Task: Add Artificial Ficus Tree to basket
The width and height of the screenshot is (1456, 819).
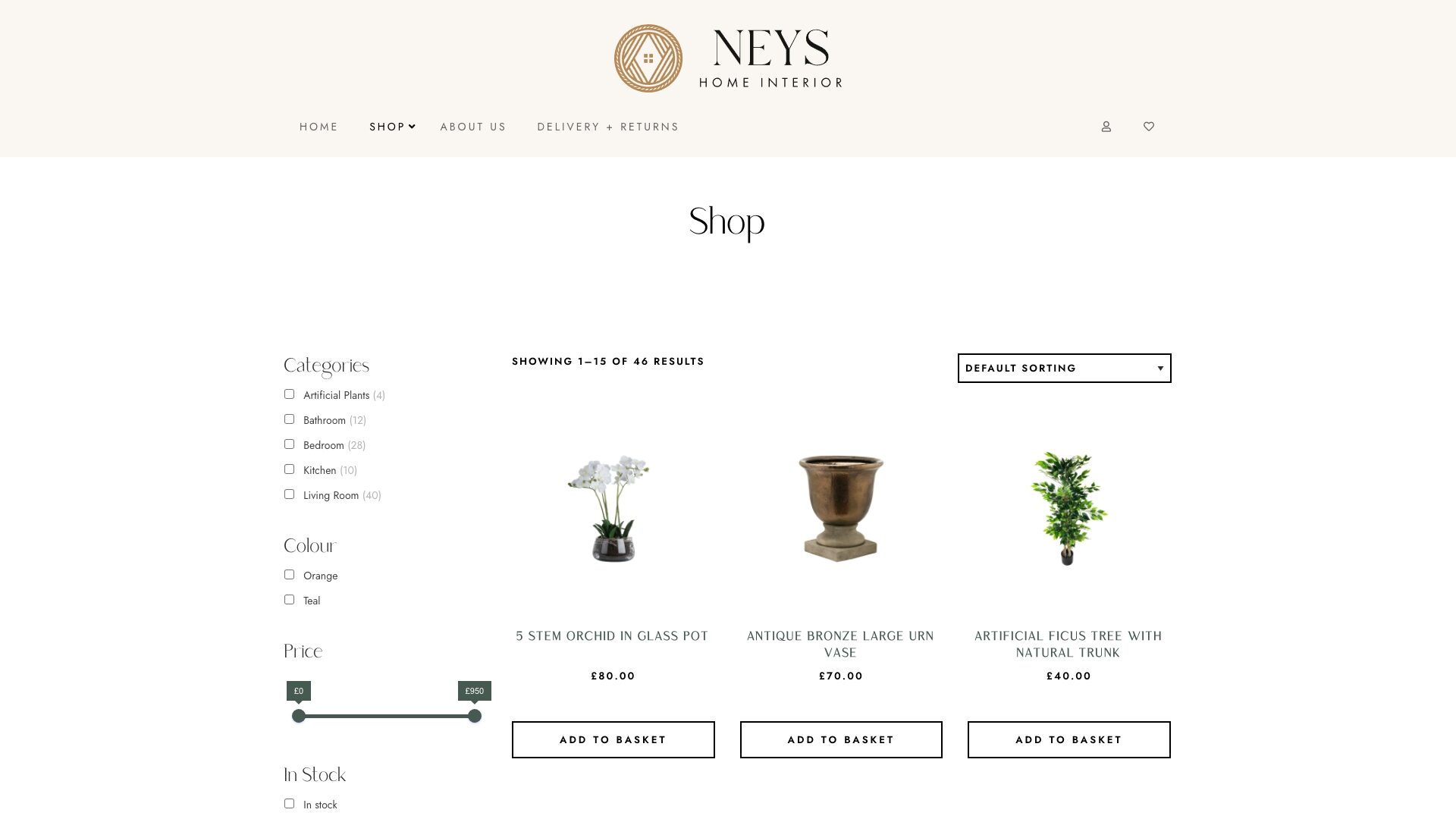Action: pyautogui.click(x=1068, y=739)
